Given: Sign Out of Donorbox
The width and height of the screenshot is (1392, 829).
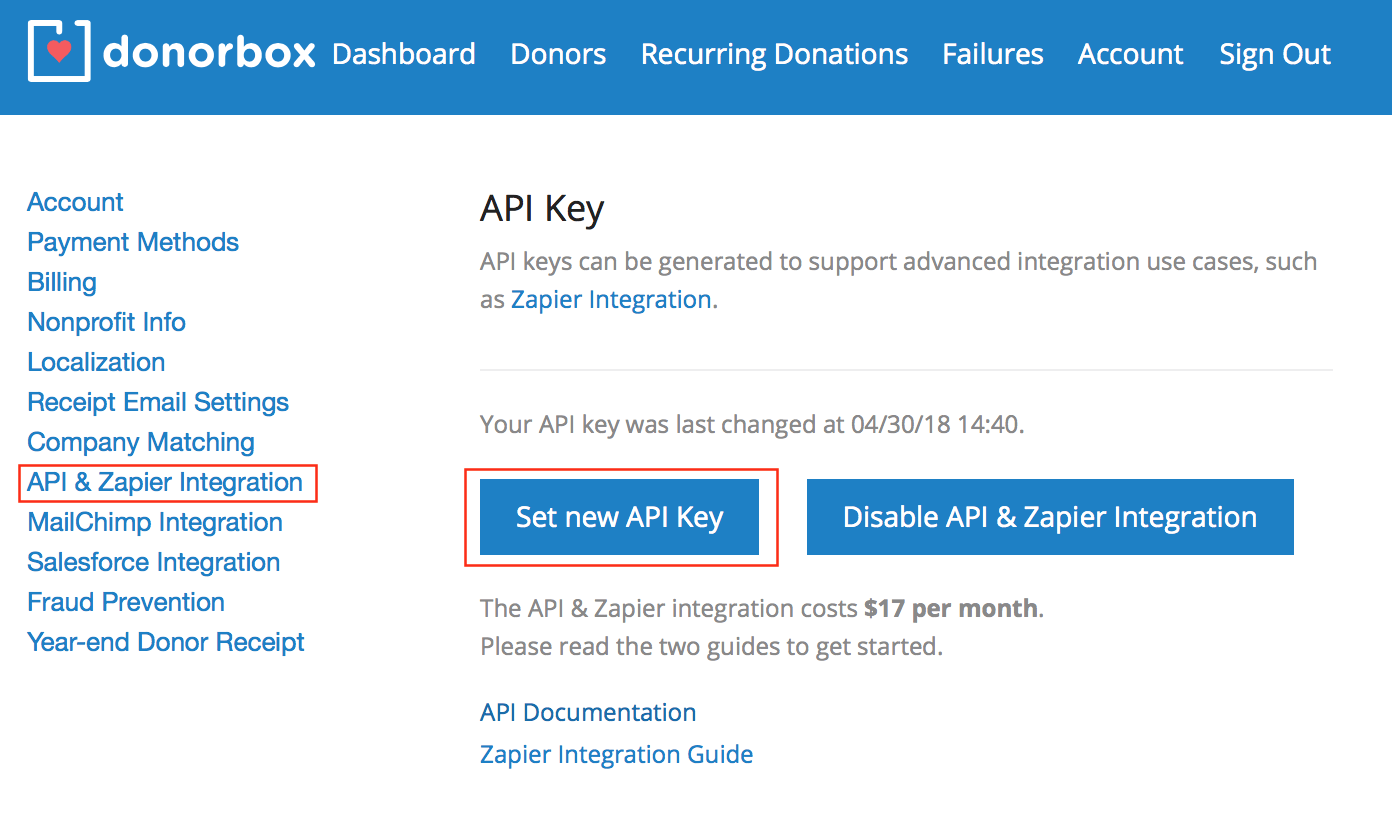Looking at the screenshot, I should click(1275, 54).
